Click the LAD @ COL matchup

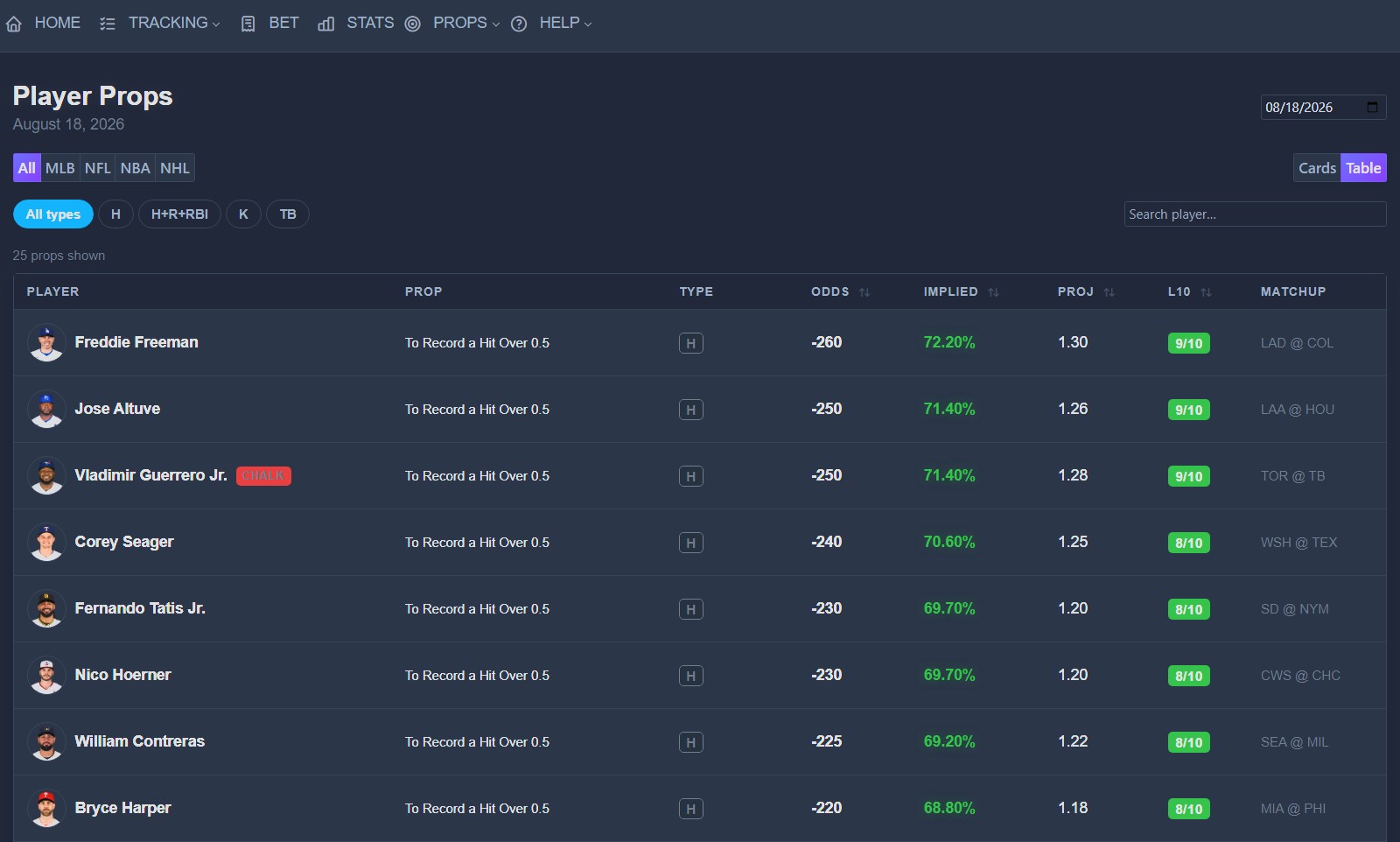(x=1297, y=343)
